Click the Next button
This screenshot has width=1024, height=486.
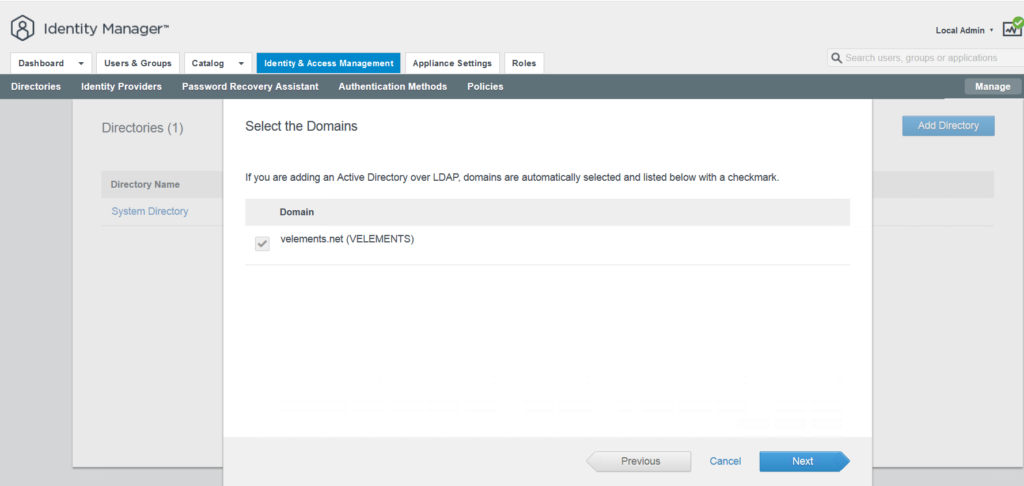(x=802, y=461)
